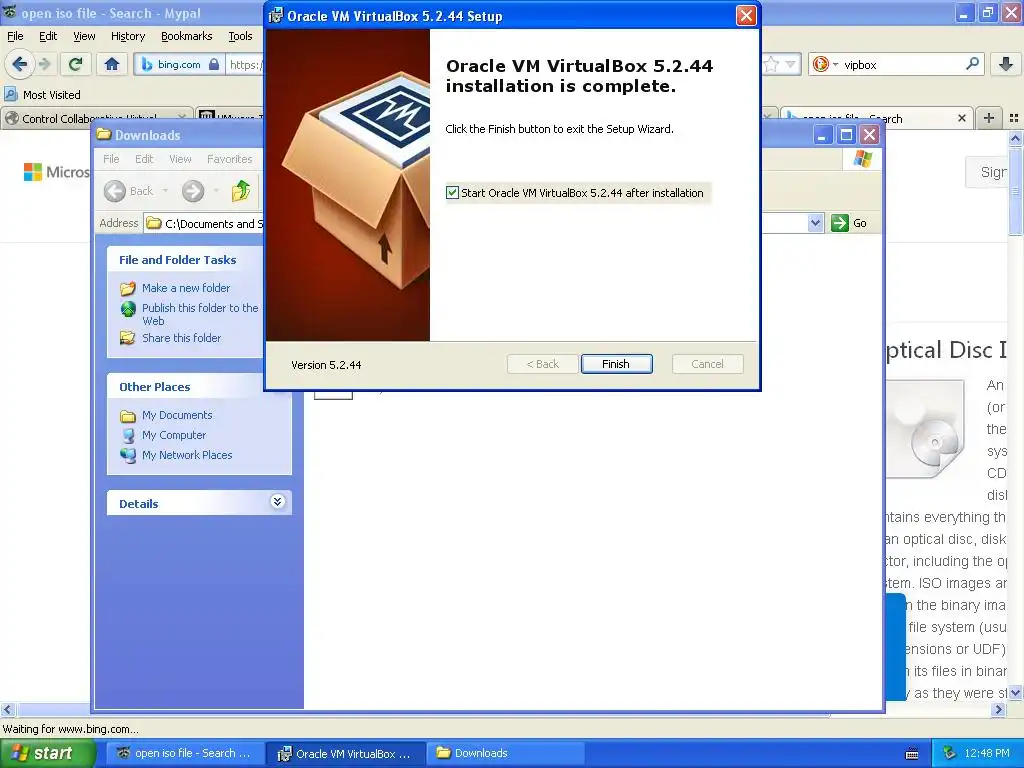Open the browser Tools menu
The height and width of the screenshot is (768, 1024).
click(240, 36)
